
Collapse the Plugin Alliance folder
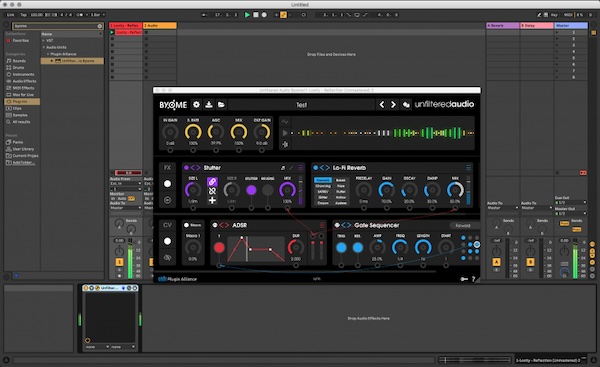click(x=48, y=54)
